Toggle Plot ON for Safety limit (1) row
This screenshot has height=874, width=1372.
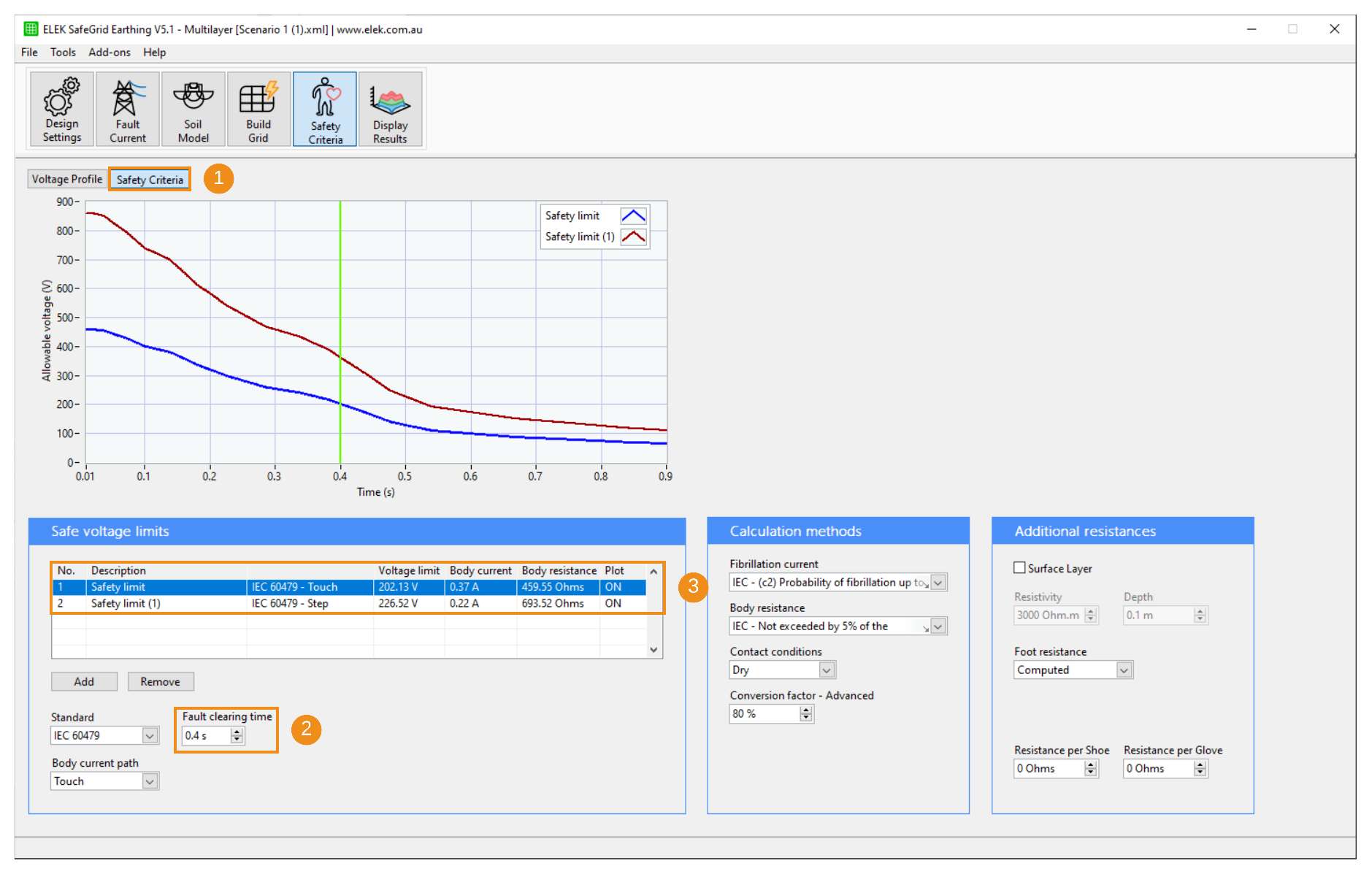[x=613, y=603]
